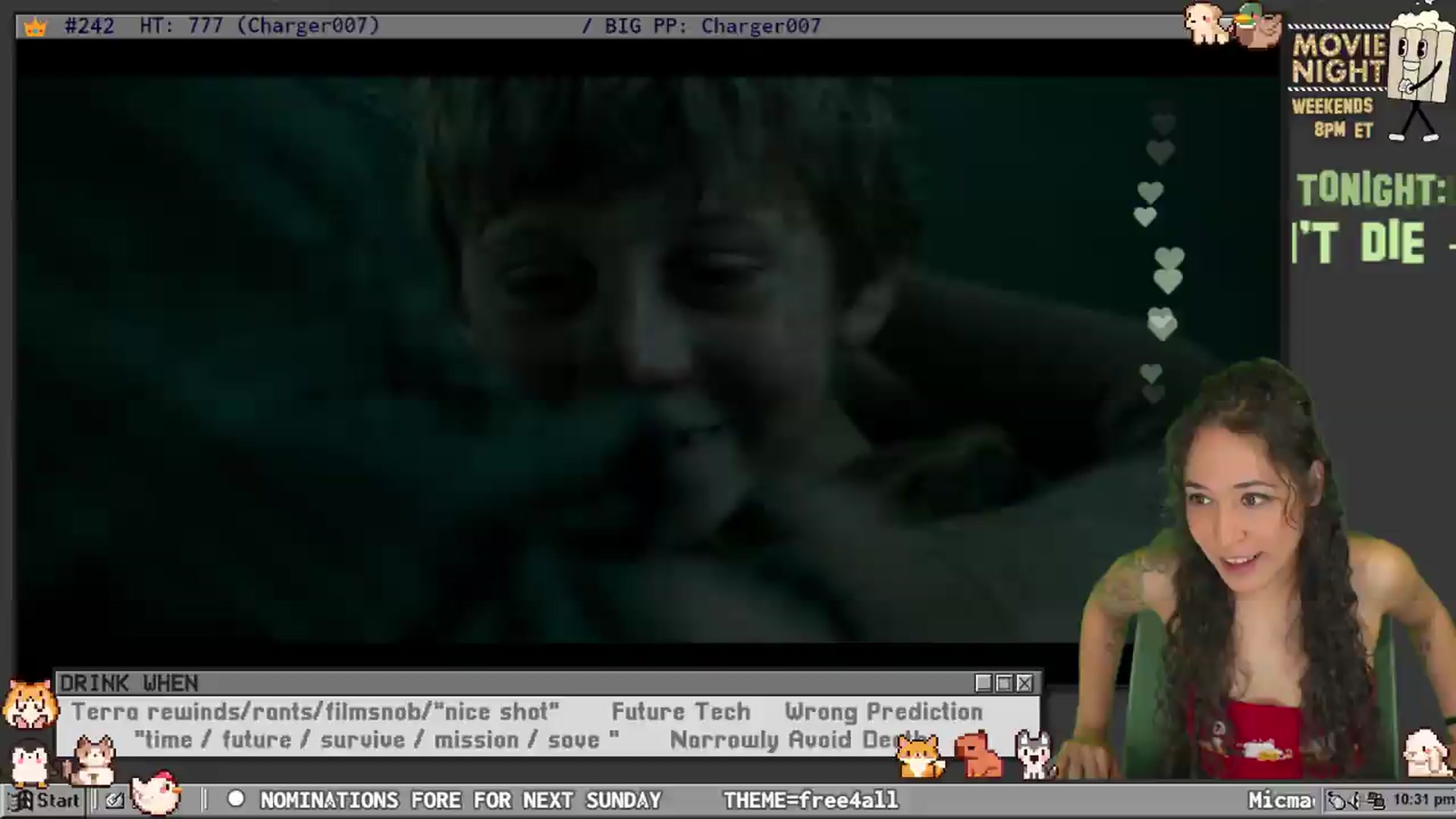This screenshot has height=819, width=1456.
Task: Click the grey-brown cat pixel pet
Action: 93,761
